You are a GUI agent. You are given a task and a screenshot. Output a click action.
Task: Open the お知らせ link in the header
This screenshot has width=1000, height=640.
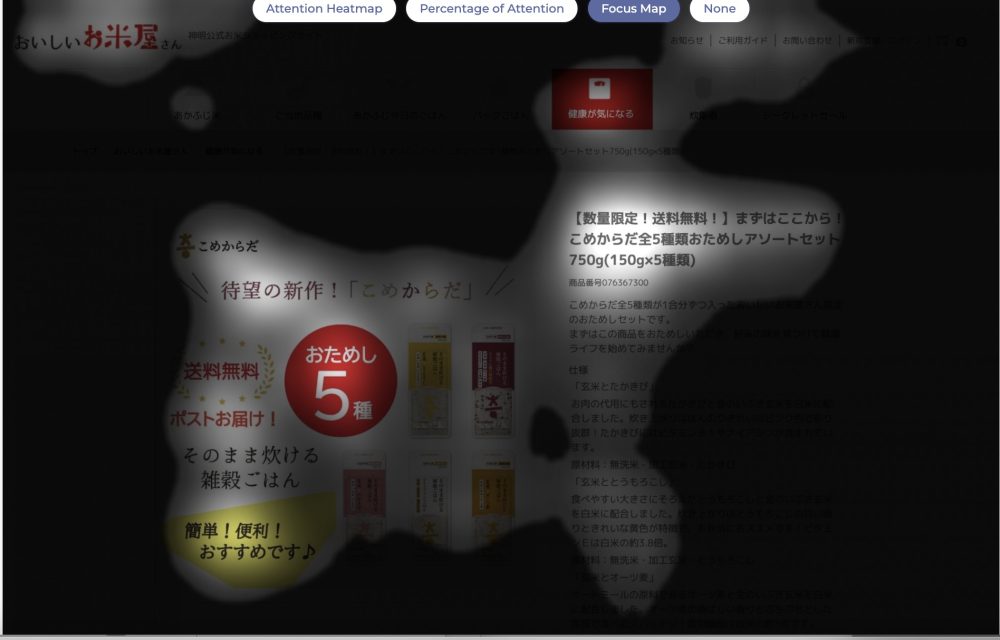pos(686,41)
